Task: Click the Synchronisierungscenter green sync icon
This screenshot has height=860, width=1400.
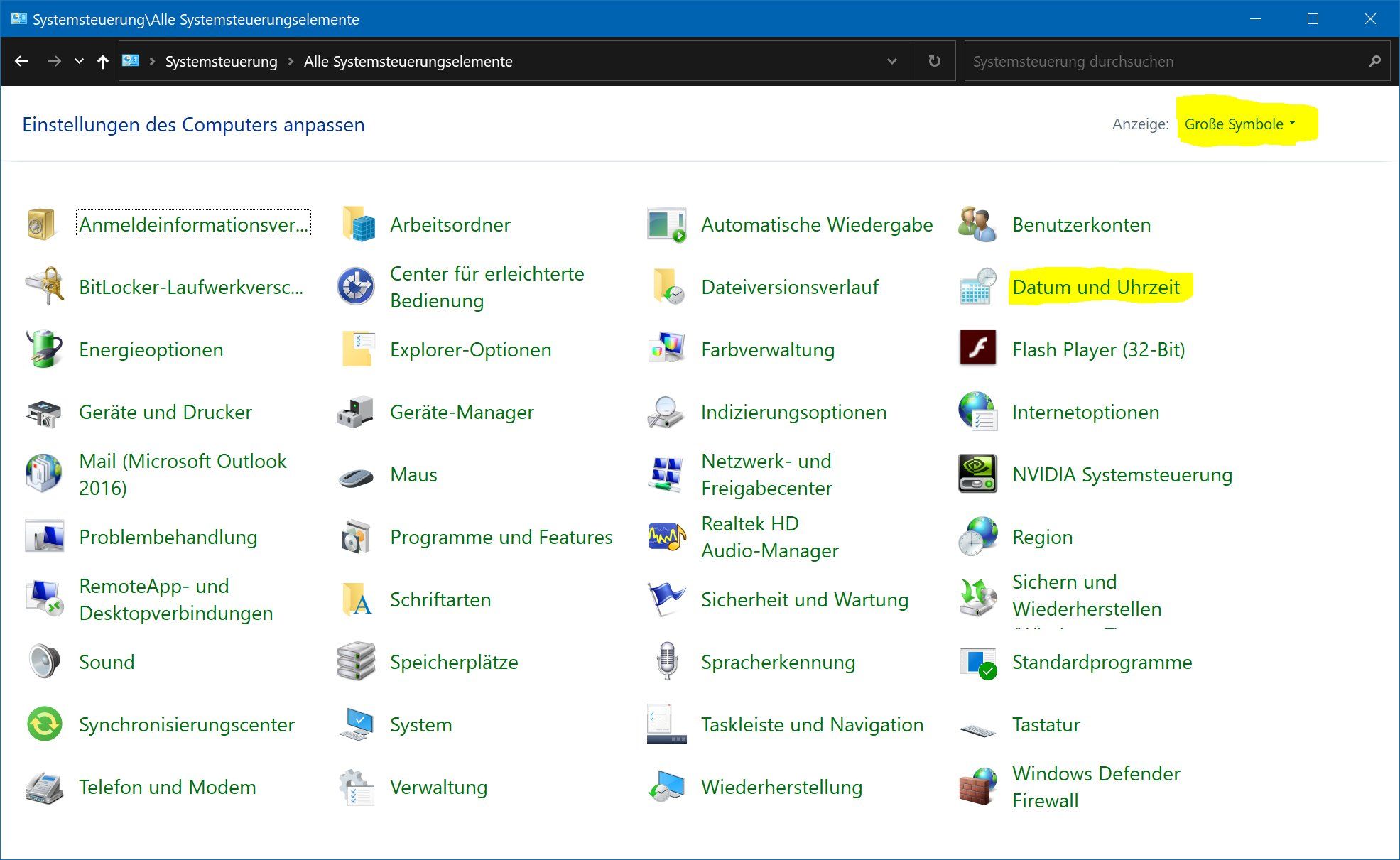Action: [x=44, y=724]
